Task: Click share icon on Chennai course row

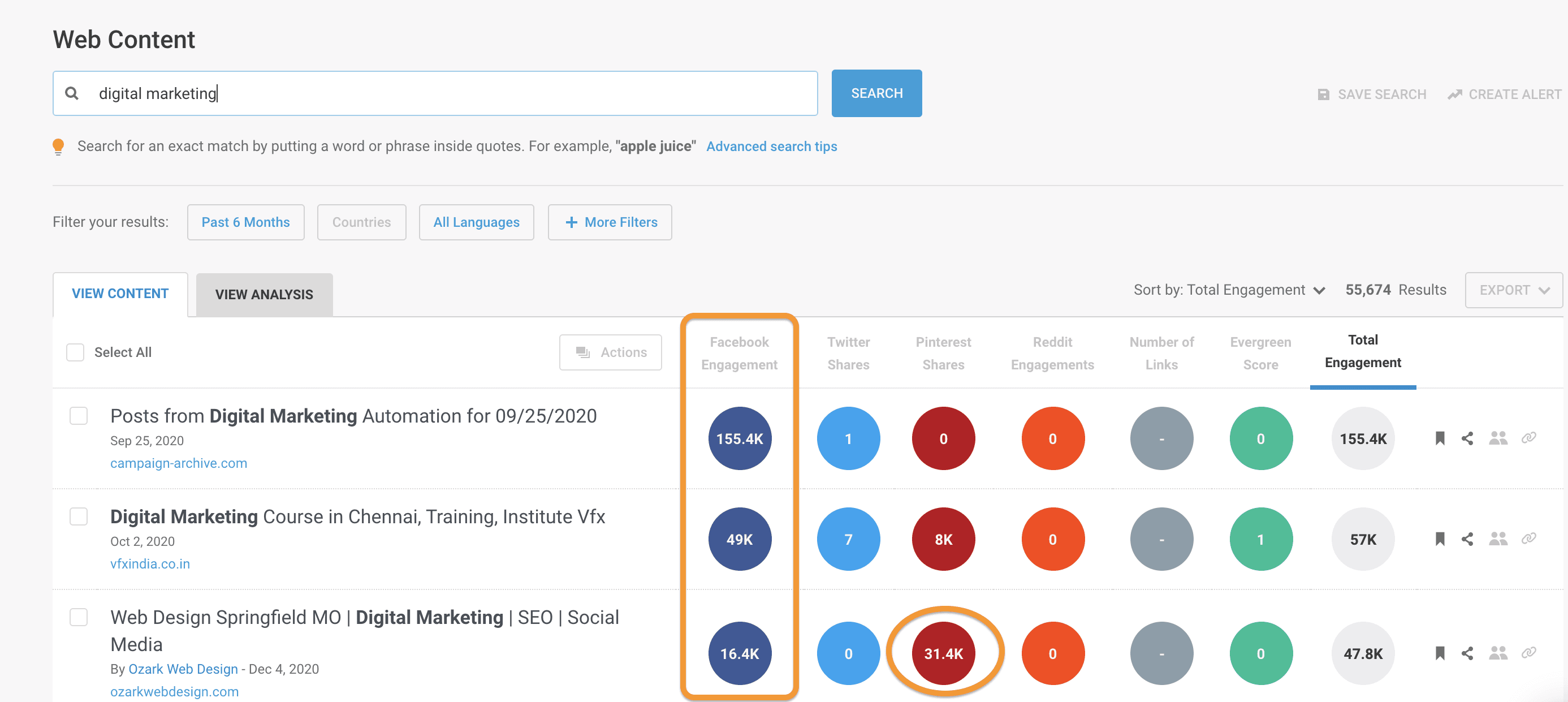Action: pyautogui.click(x=1467, y=539)
